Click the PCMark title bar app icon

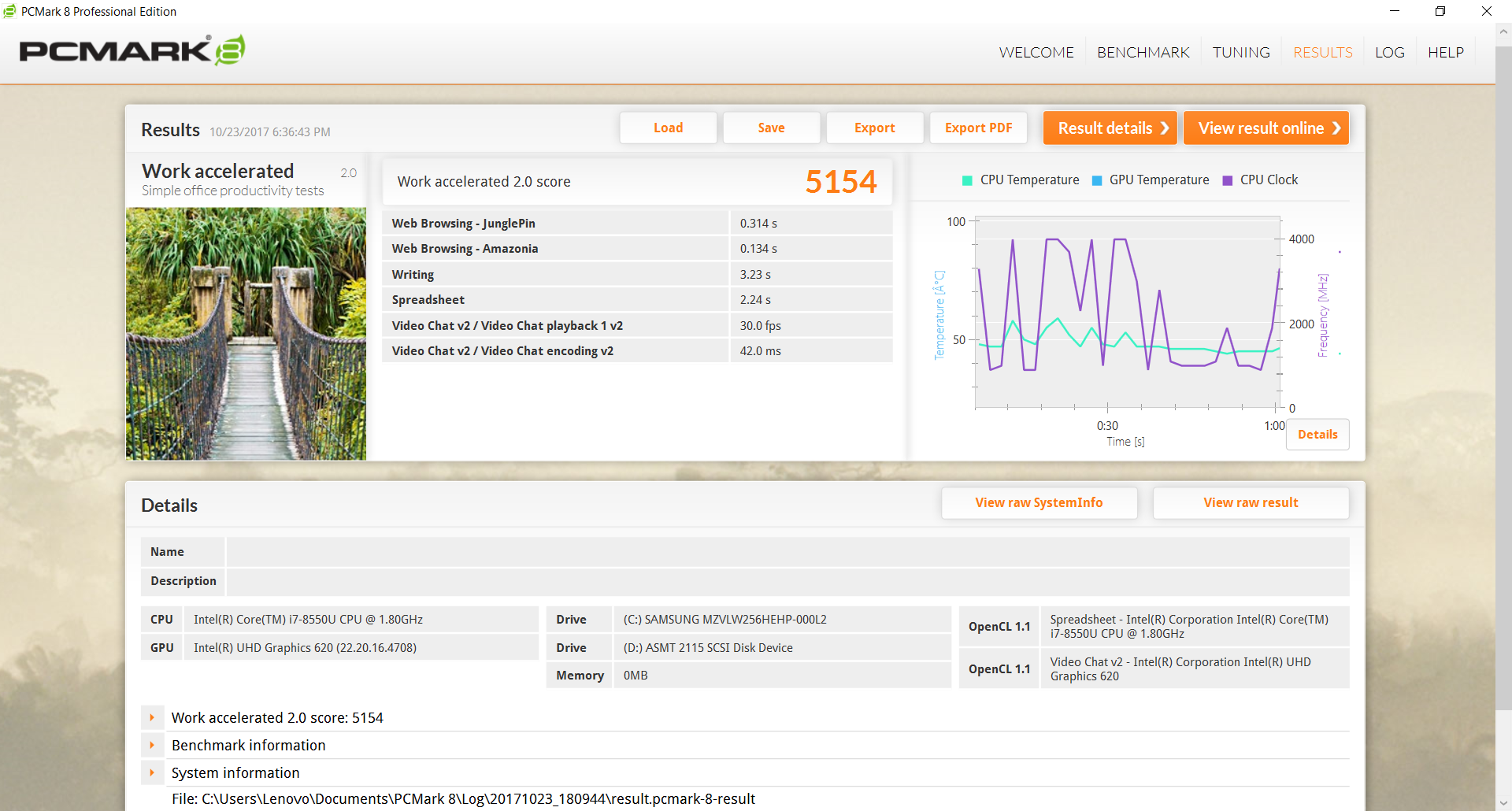click(9, 11)
